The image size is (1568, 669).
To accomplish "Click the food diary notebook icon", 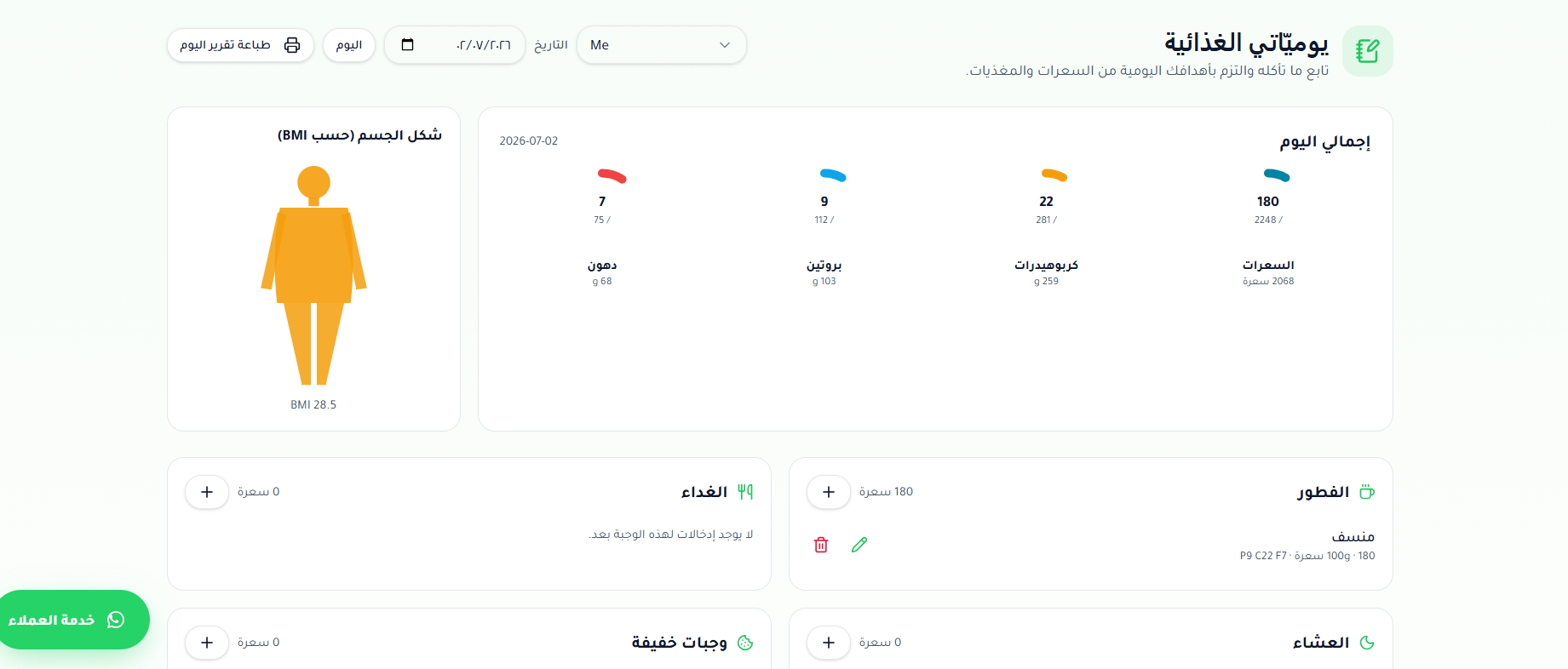I will 1367,51.
